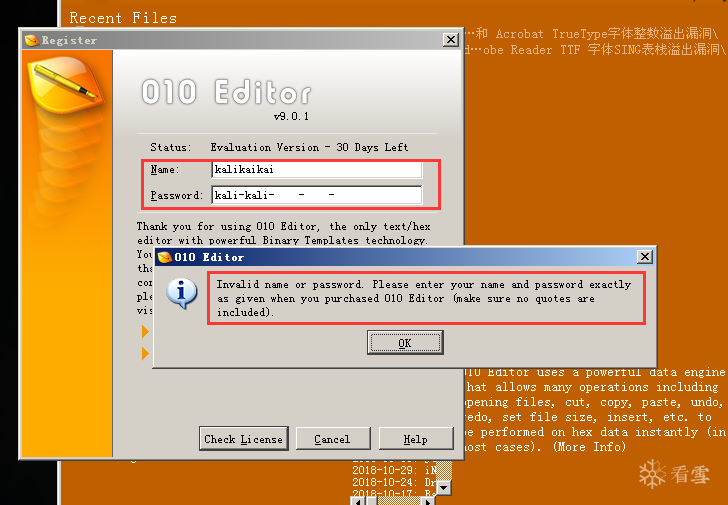Viewport: 728px width, 505px height.
Task: Close the 010 Editor message box
Action: click(645, 257)
